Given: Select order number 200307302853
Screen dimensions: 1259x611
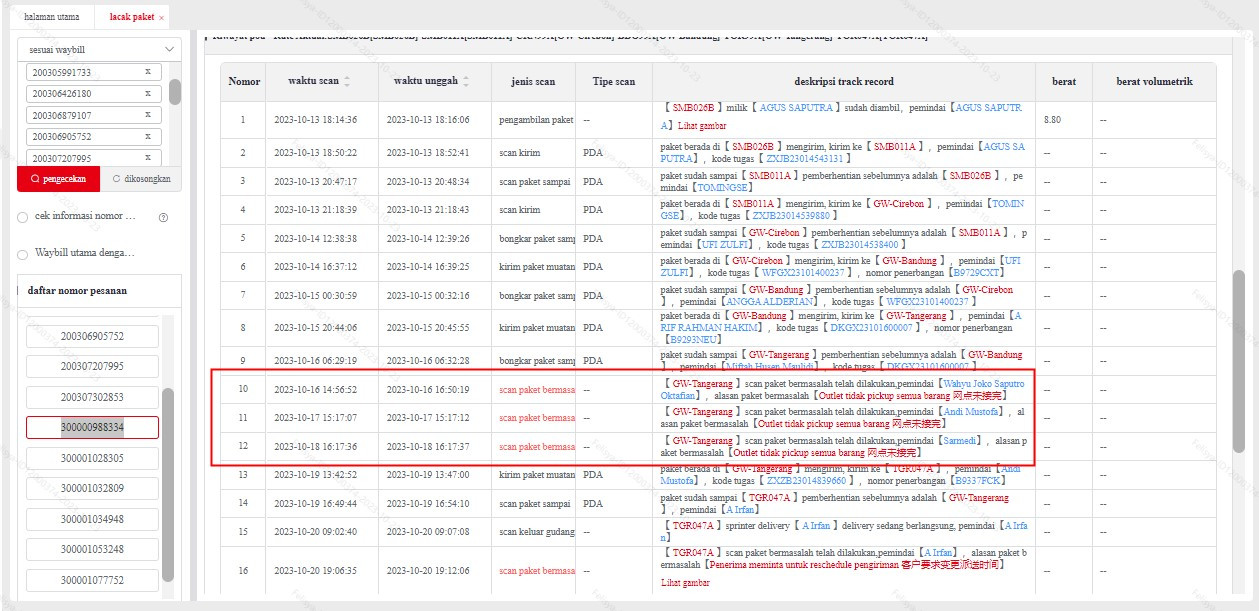Looking at the screenshot, I should tap(92, 397).
